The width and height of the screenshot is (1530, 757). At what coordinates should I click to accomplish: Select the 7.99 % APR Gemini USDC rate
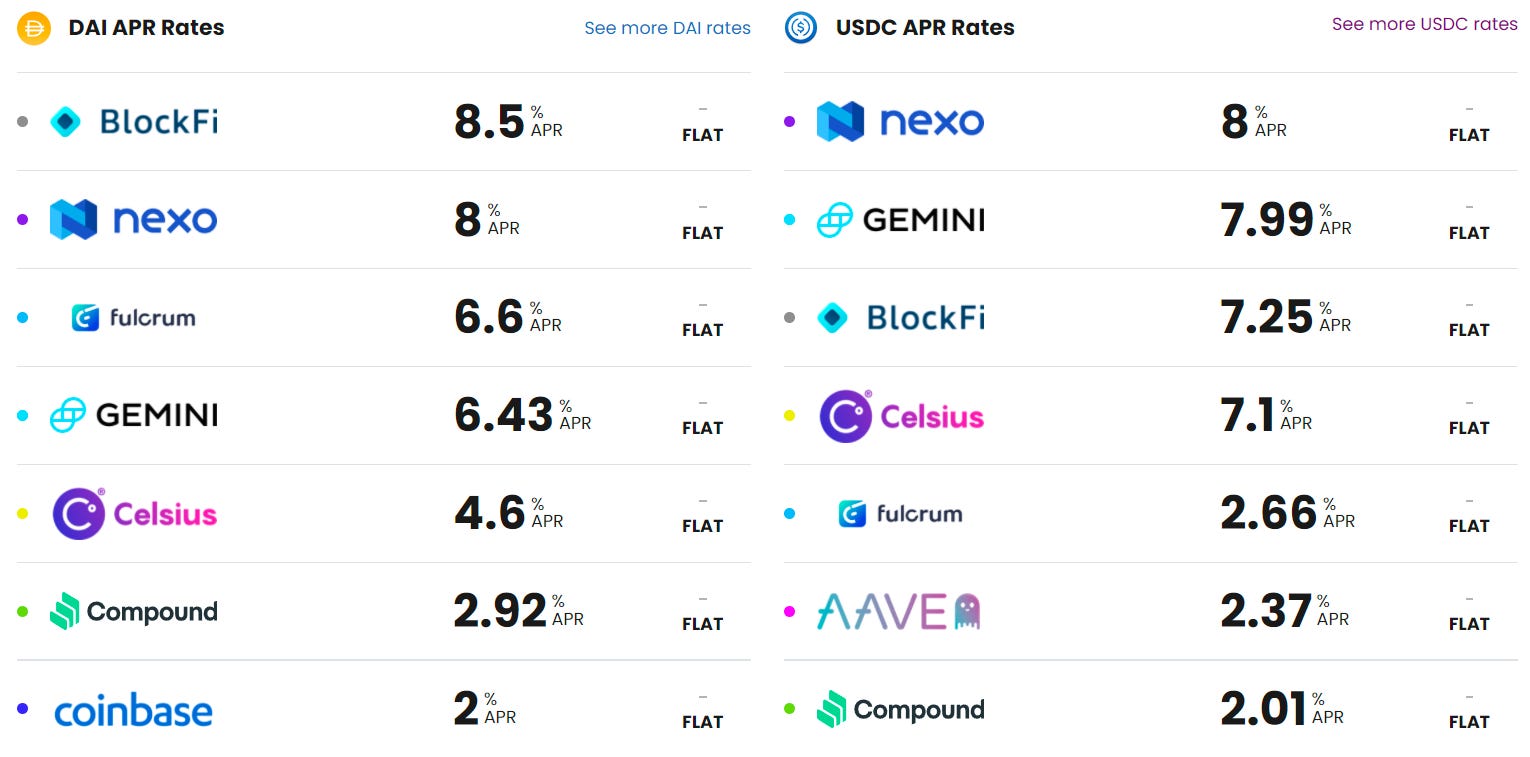tap(1286, 219)
